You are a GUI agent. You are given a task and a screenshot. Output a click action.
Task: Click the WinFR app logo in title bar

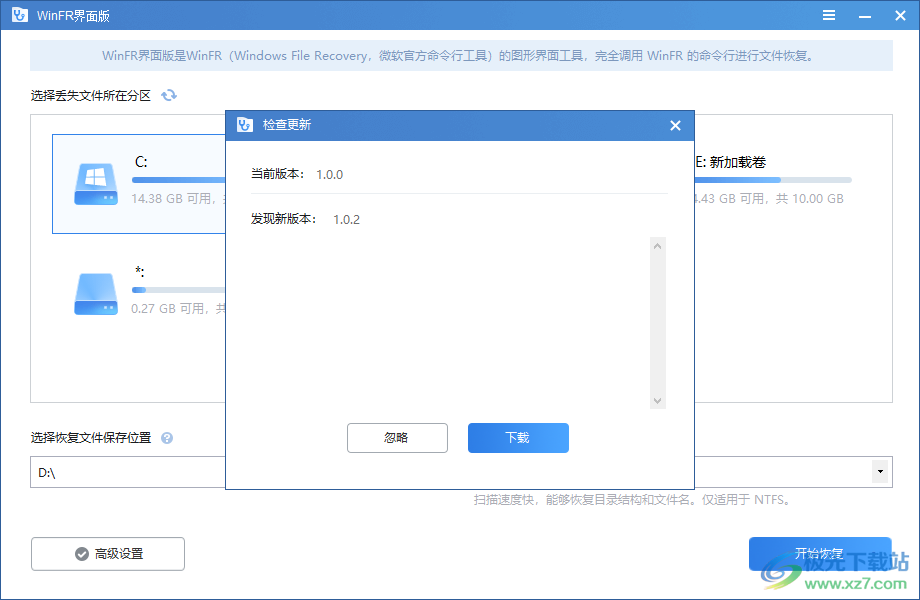19,15
